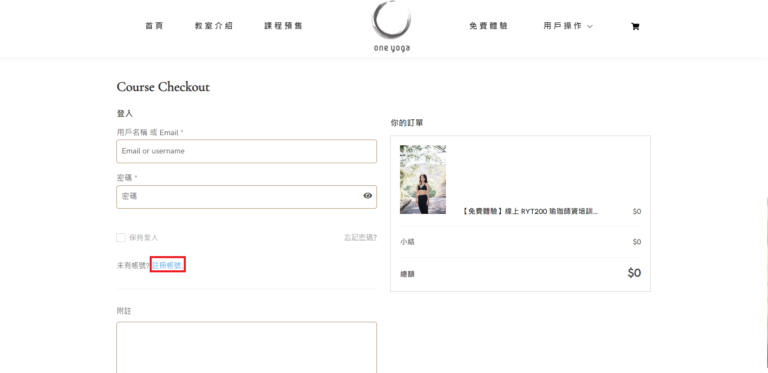Image resolution: width=768 pixels, height=373 pixels.
Task: Expand the 用戶操作 dropdown menu
Action: click(568, 26)
